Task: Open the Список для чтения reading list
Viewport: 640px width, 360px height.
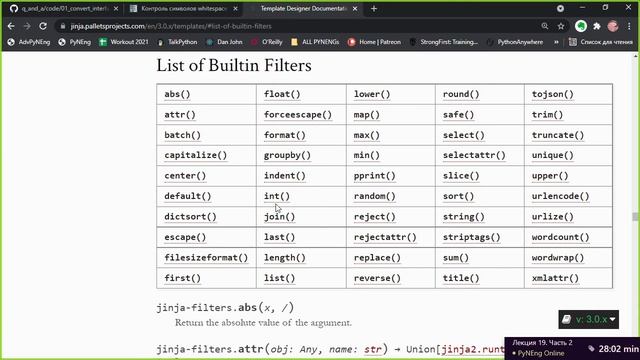Action: coord(601,42)
